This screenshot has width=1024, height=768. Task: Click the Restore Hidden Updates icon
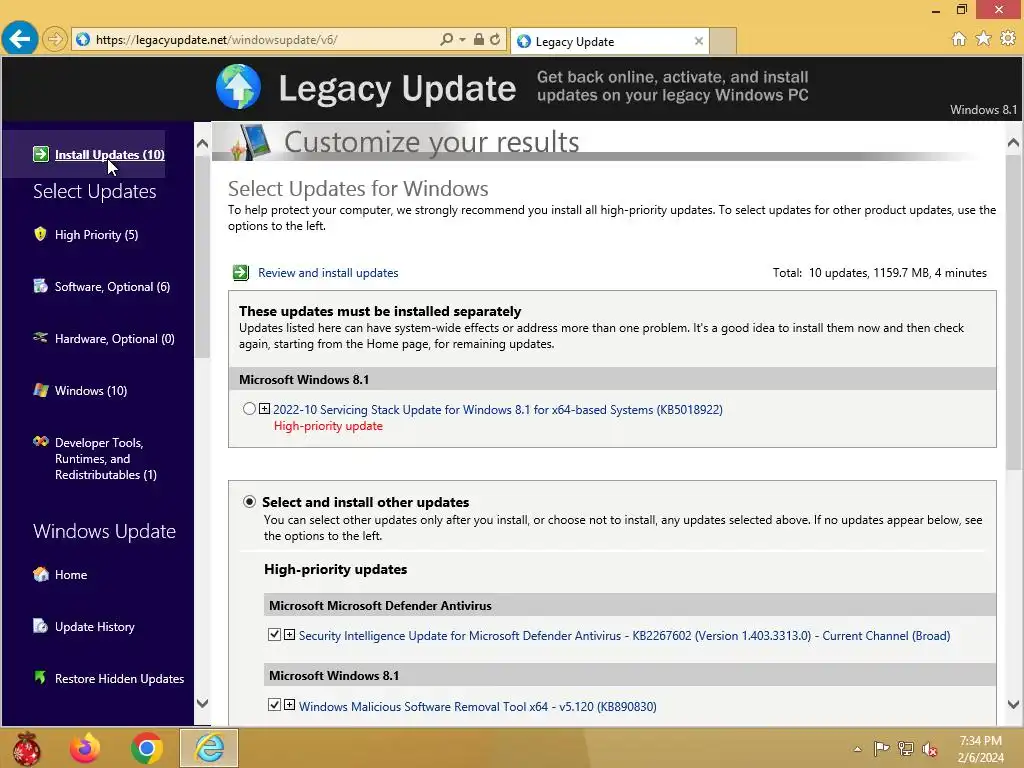(x=40, y=677)
